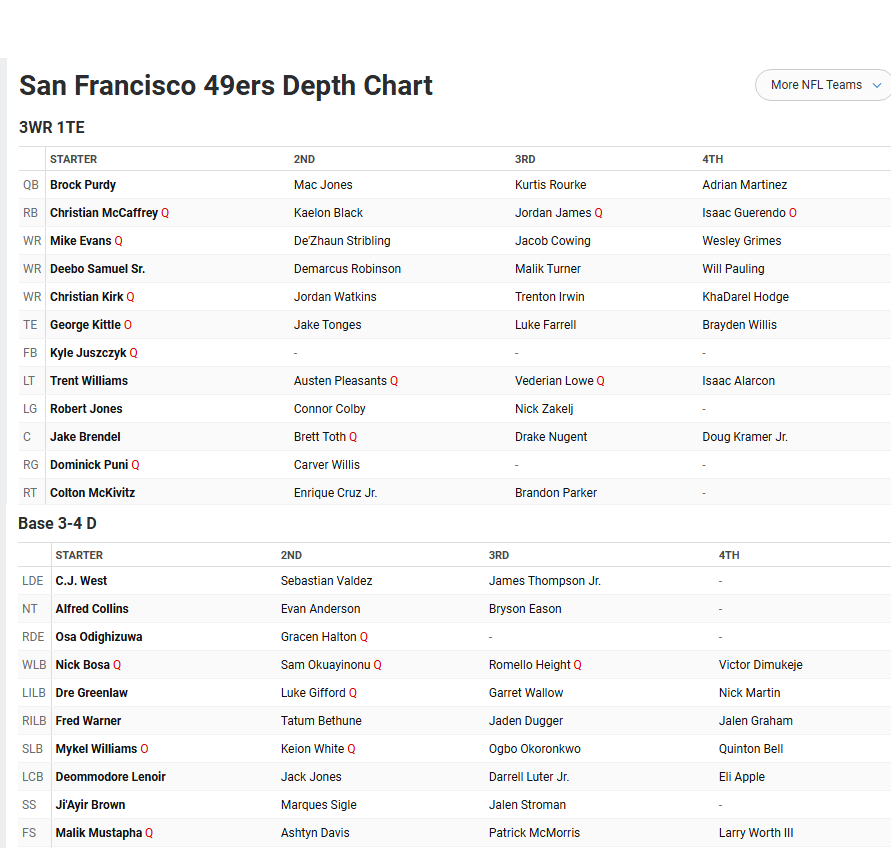This screenshot has height=848, width=891.
Task: Click Nick Zakelj name
Action: click(x=544, y=409)
